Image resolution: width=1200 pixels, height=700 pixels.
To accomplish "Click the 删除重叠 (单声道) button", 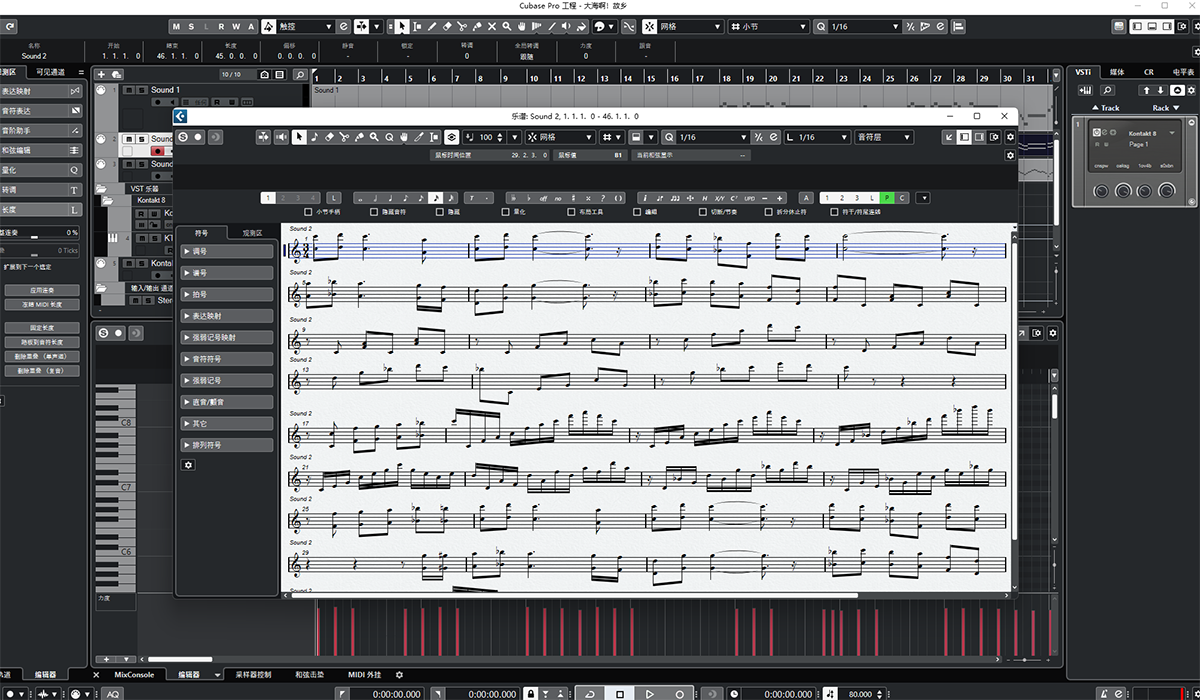I will coord(41,356).
